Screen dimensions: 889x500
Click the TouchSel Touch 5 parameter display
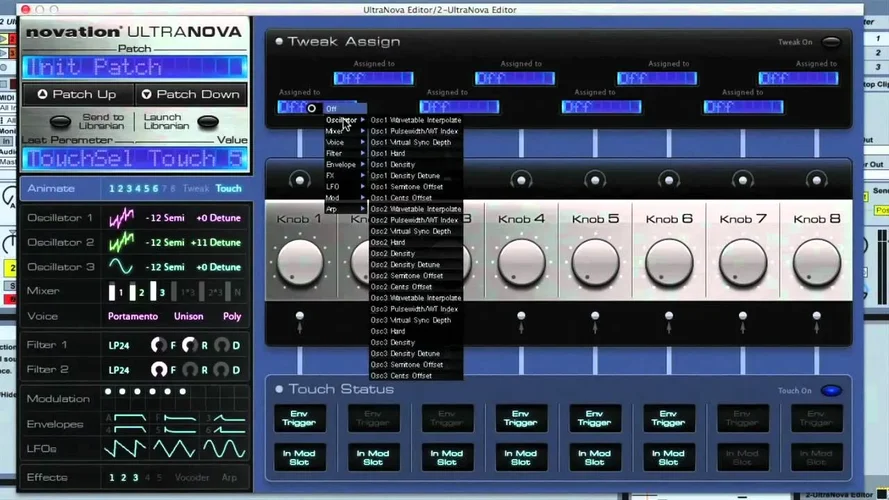point(135,159)
